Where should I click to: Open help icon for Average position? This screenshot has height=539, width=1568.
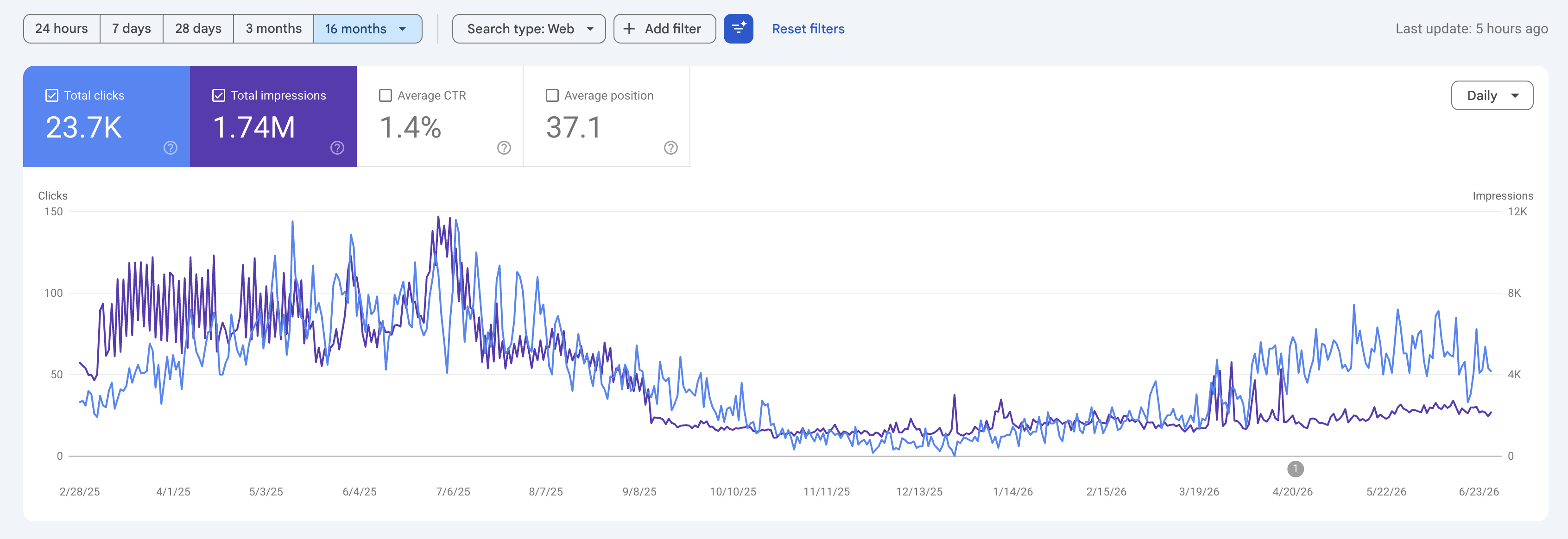pyautogui.click(x=671, y=148)
